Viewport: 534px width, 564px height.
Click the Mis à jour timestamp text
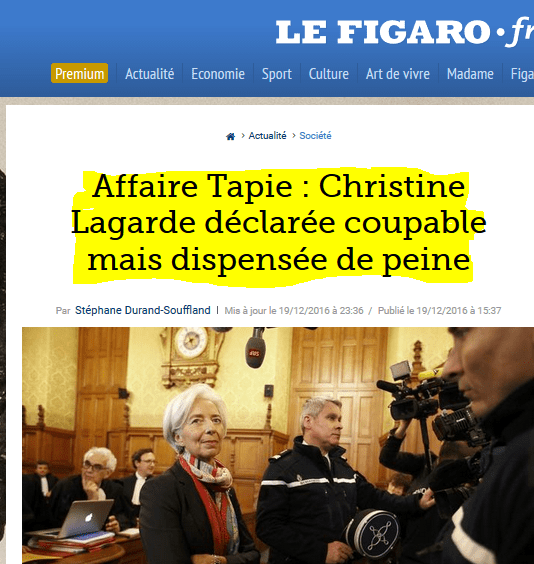pyautogui.click(x=294, y=310)
